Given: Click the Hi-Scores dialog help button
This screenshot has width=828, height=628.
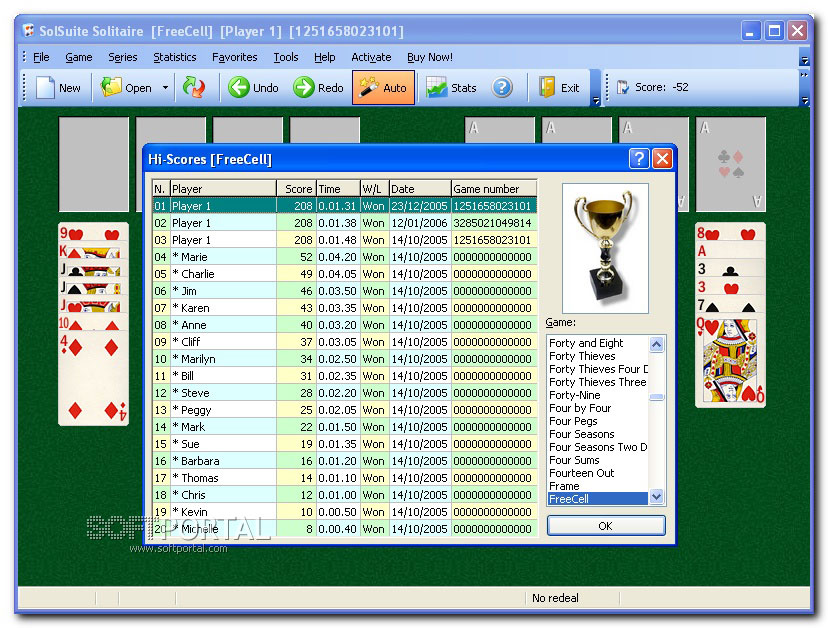Looking at the screenshot, I should coord(639,158).
